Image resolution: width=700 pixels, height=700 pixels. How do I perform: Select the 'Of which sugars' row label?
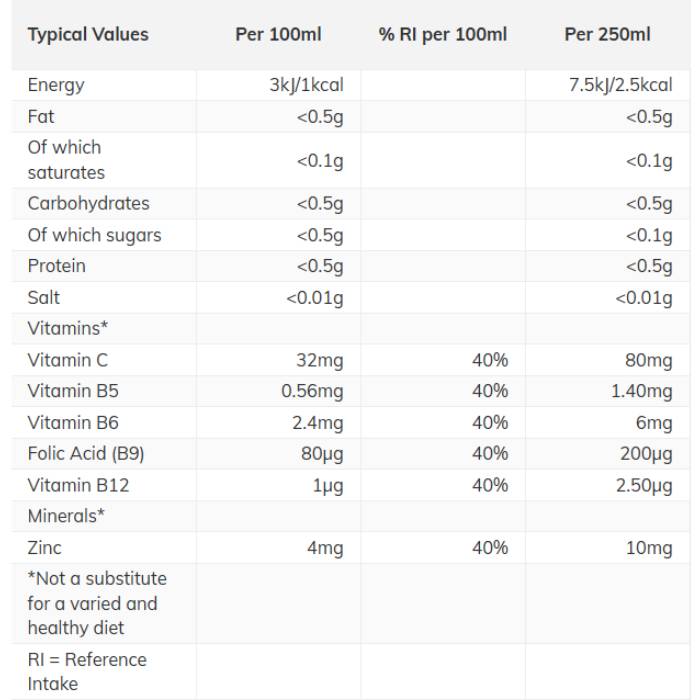click(94, 235)
